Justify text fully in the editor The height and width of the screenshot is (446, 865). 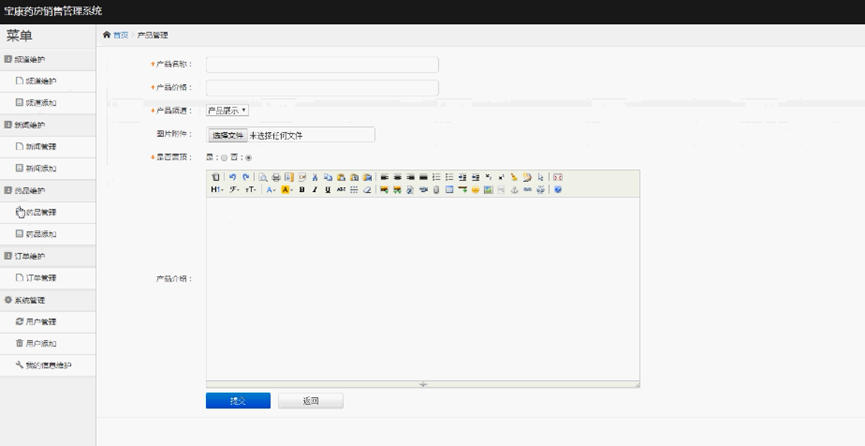pyautogui.click(x=423, y=177)
